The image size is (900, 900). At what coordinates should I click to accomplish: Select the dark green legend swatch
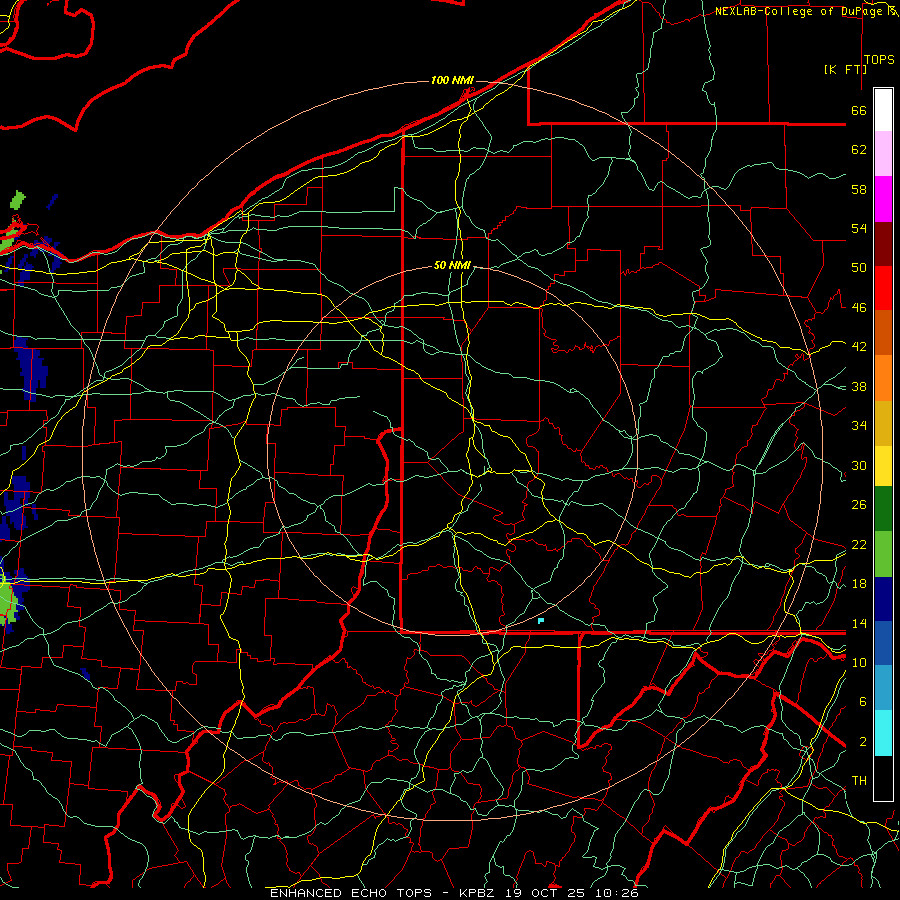(x=883, y=509)
